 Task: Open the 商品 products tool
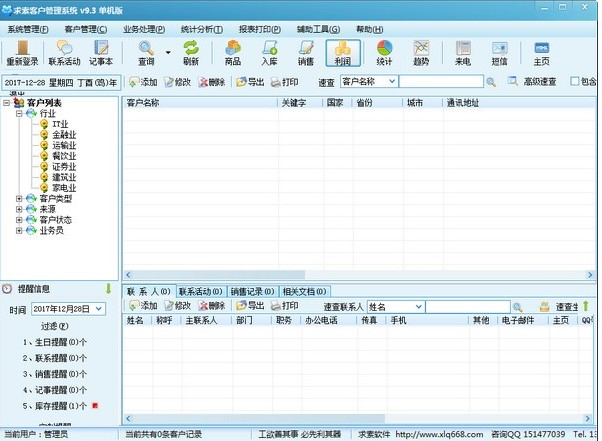click(x=233, y=53)
